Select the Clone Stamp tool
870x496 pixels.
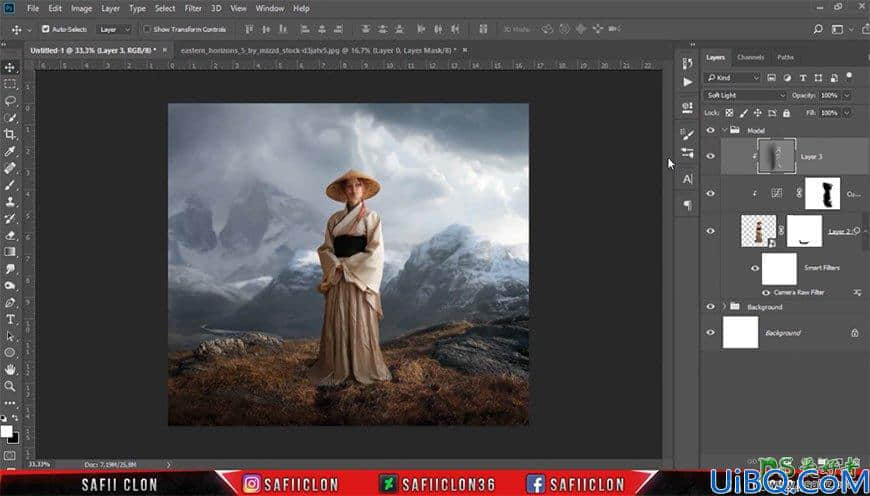point(10,201)
